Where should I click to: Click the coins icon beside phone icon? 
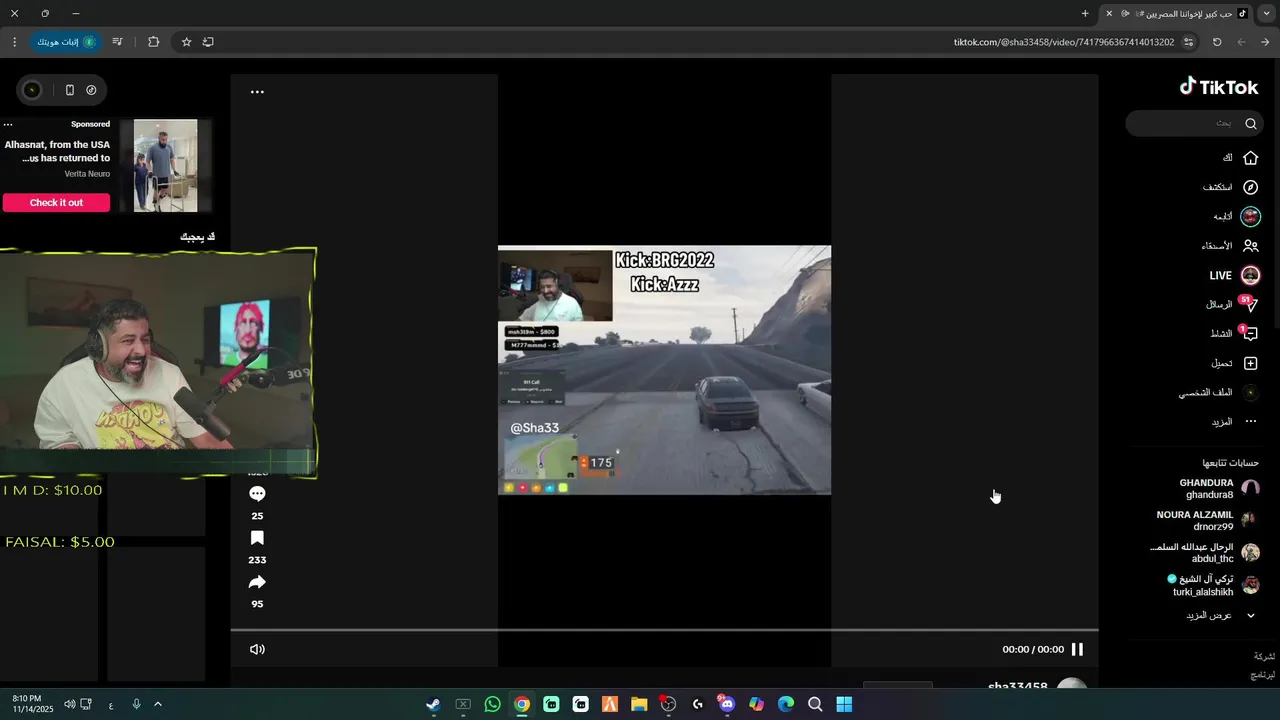coord(91,90)
